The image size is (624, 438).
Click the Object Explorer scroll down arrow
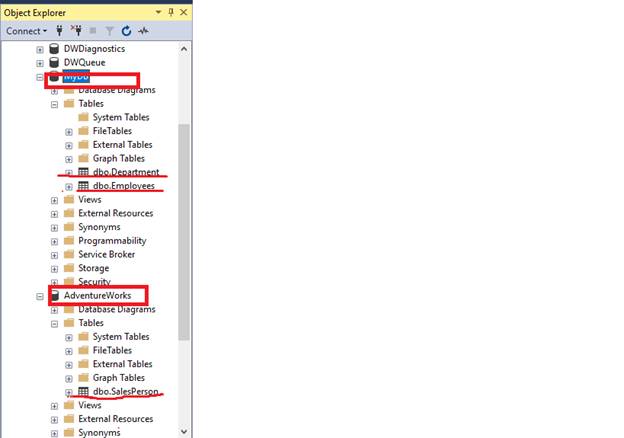(x=184, y=431)
